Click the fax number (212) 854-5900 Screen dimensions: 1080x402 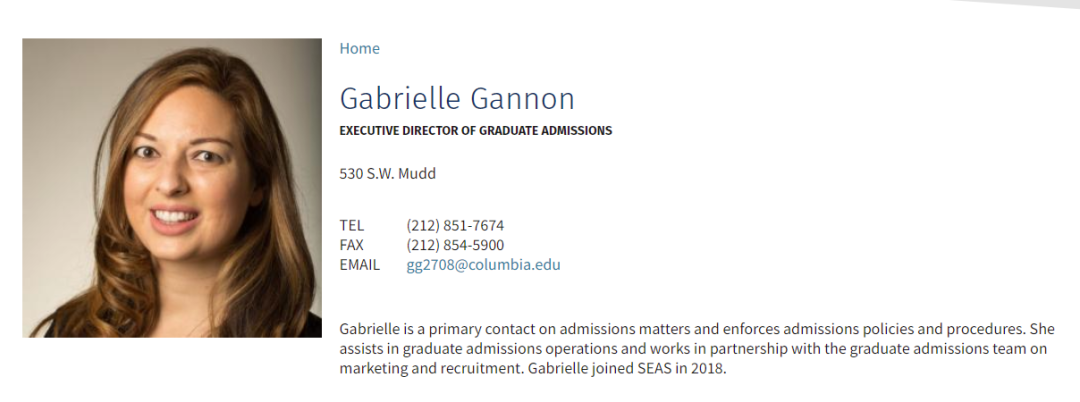pos(455,245)
